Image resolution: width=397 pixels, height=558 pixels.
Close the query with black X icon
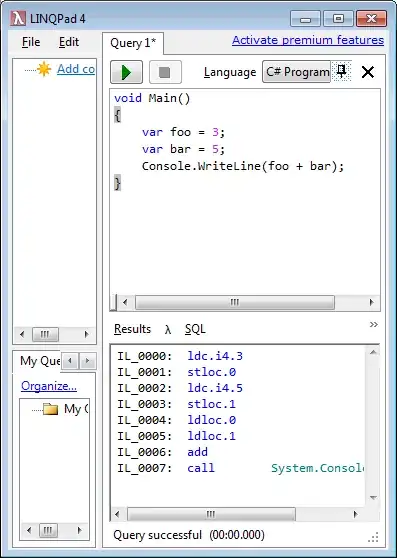(x=367, y=72)
